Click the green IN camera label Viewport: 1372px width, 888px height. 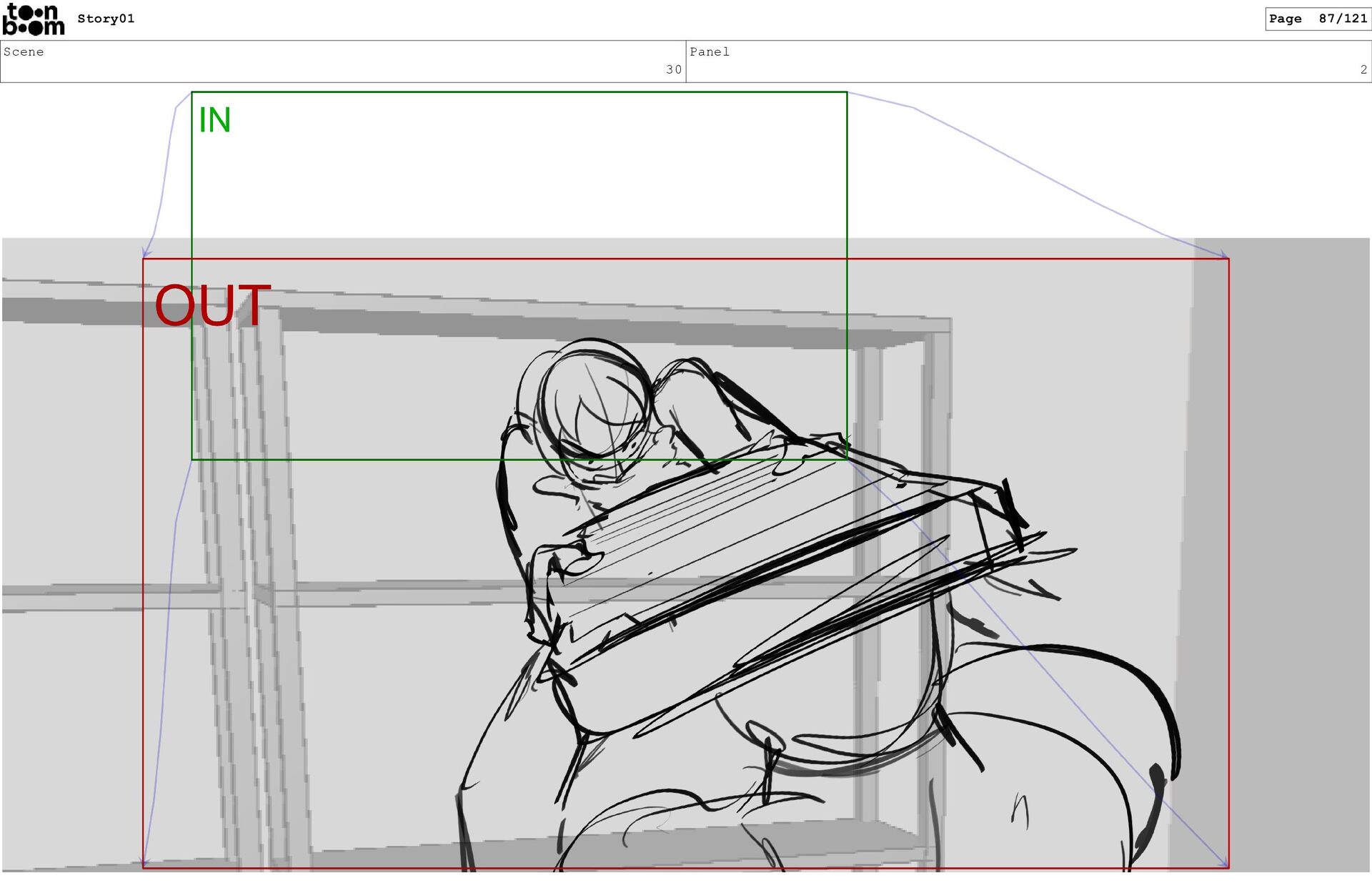(x=214, y=120)
